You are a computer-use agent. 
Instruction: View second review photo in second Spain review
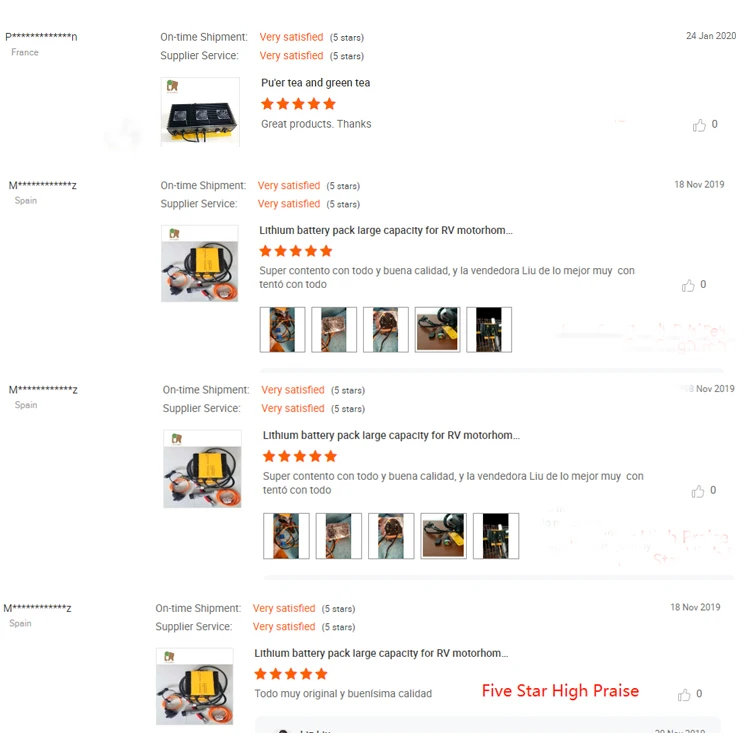click(x=339, y=536)
